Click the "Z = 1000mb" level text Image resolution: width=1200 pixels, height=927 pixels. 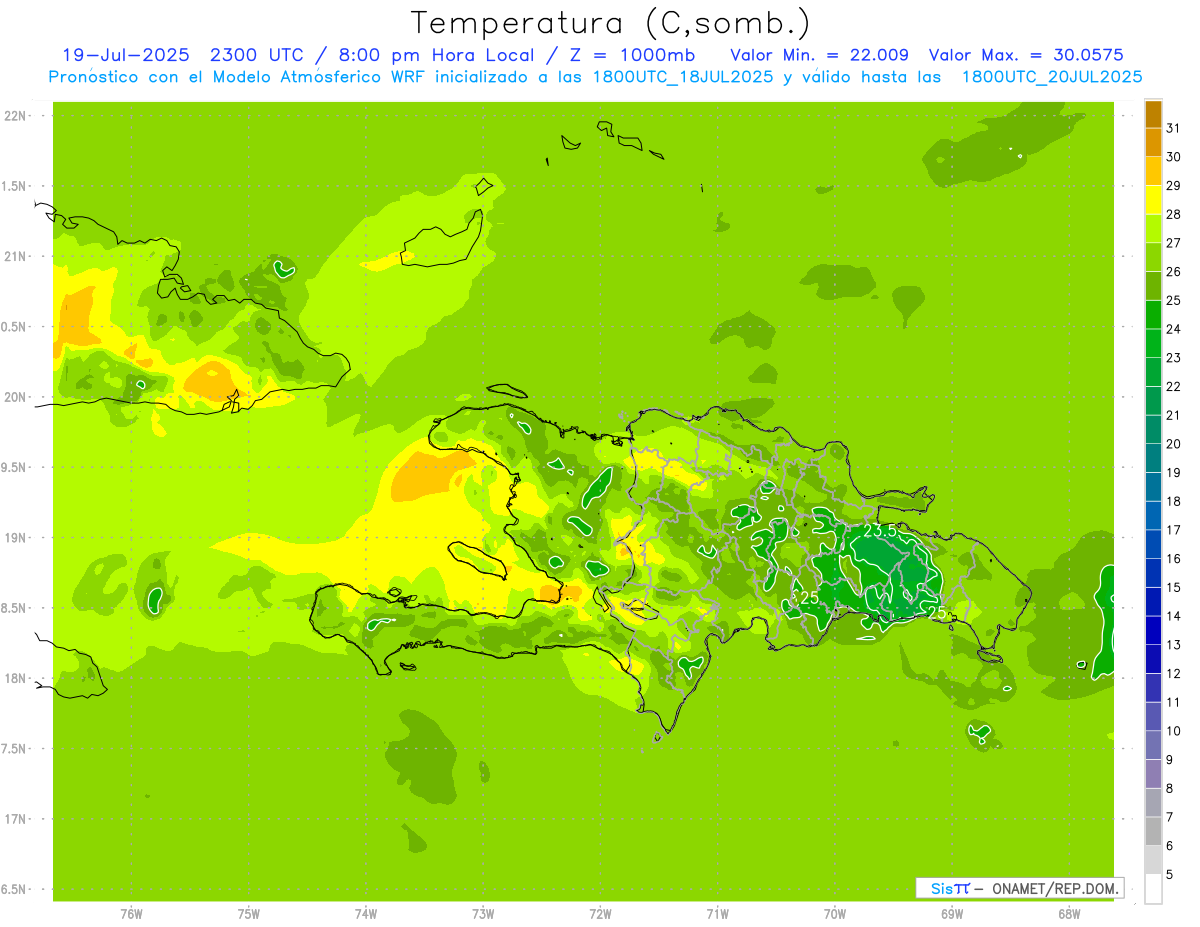click(630, 55)
